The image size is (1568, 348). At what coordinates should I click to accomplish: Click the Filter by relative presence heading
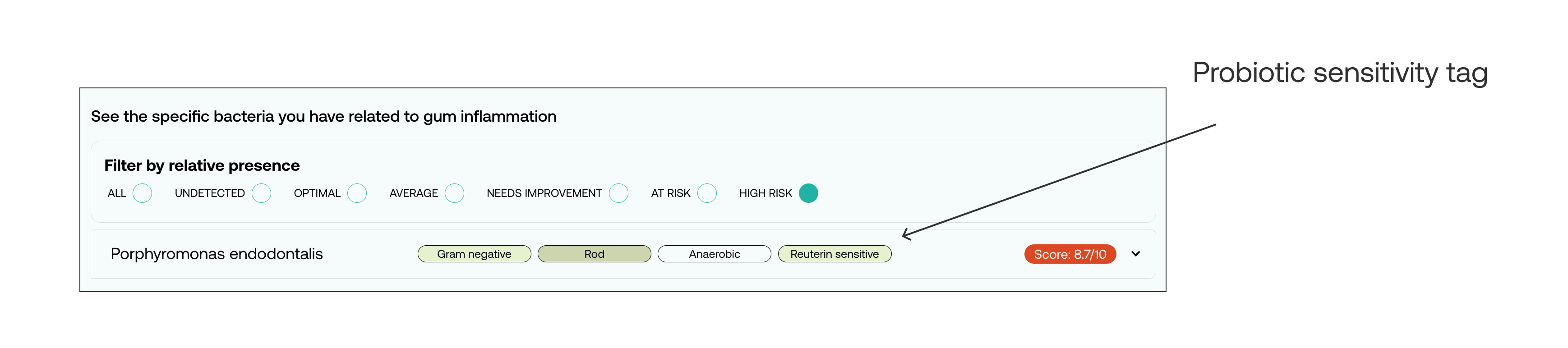pyautogui.click(x=202, y=165)
